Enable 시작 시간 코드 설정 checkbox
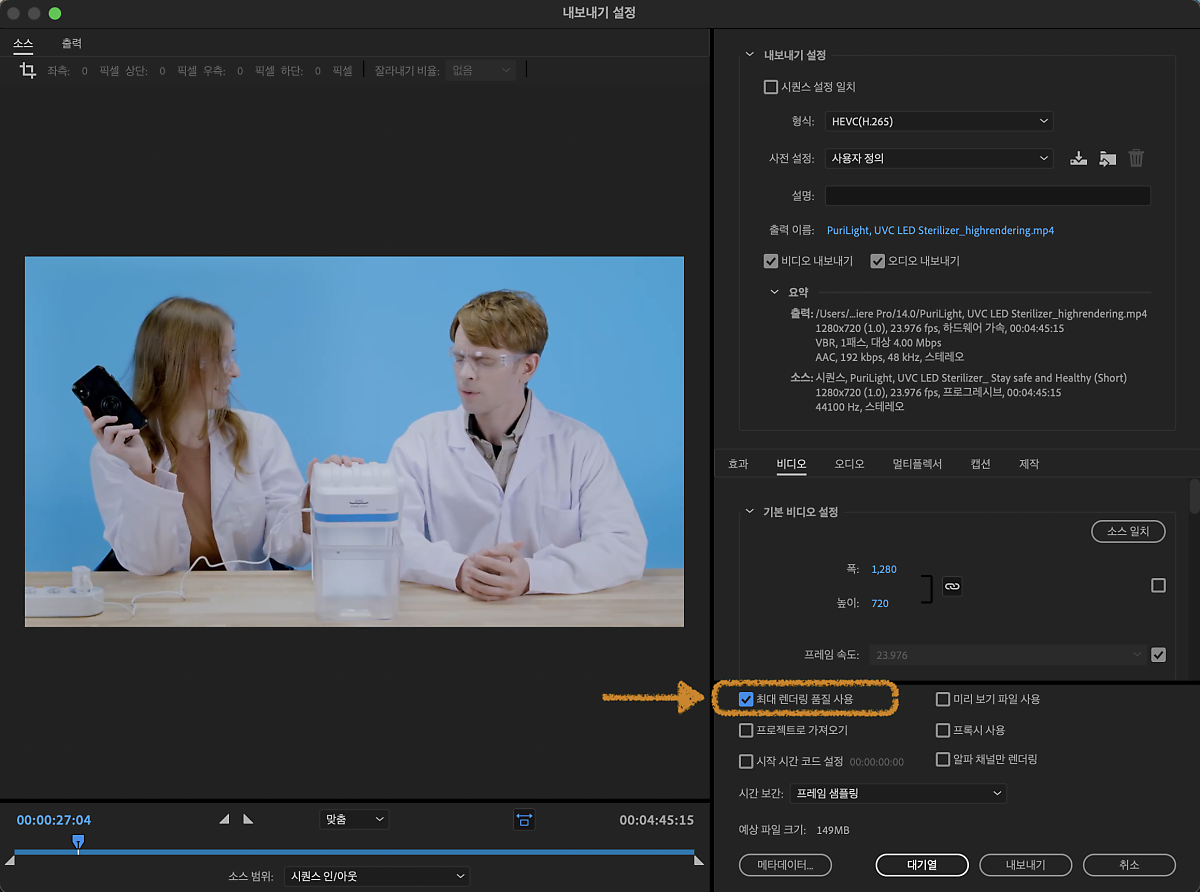 tap(746, 761)
